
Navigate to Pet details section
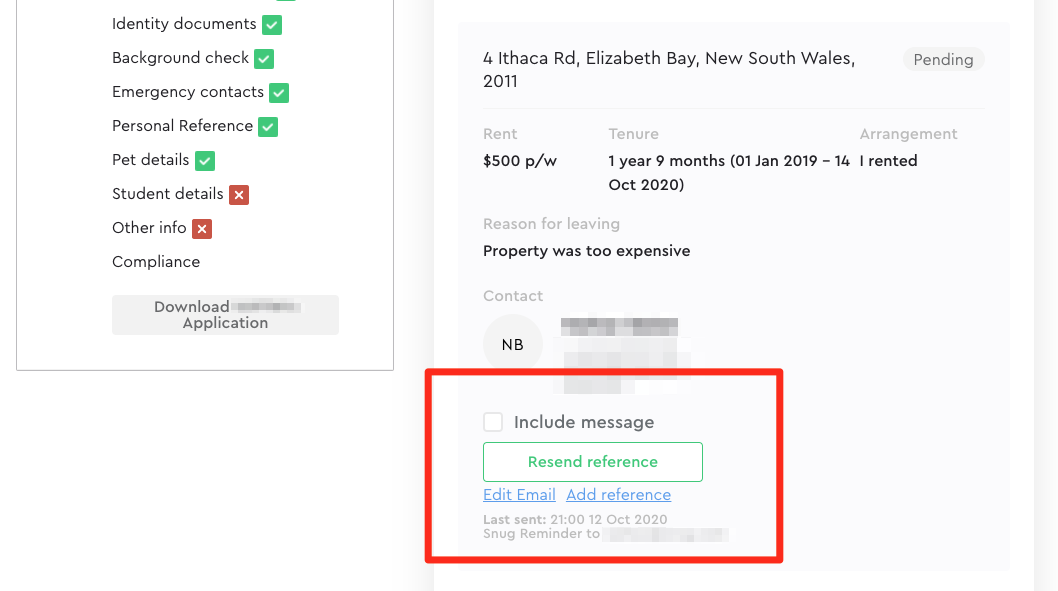coord(150,160)
